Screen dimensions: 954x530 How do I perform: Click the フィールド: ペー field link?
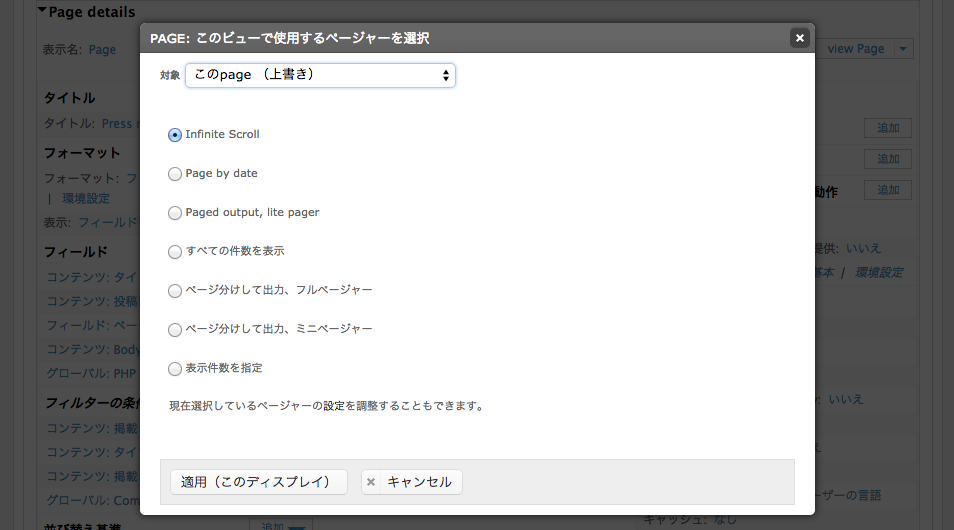click(x=94, y=326)
